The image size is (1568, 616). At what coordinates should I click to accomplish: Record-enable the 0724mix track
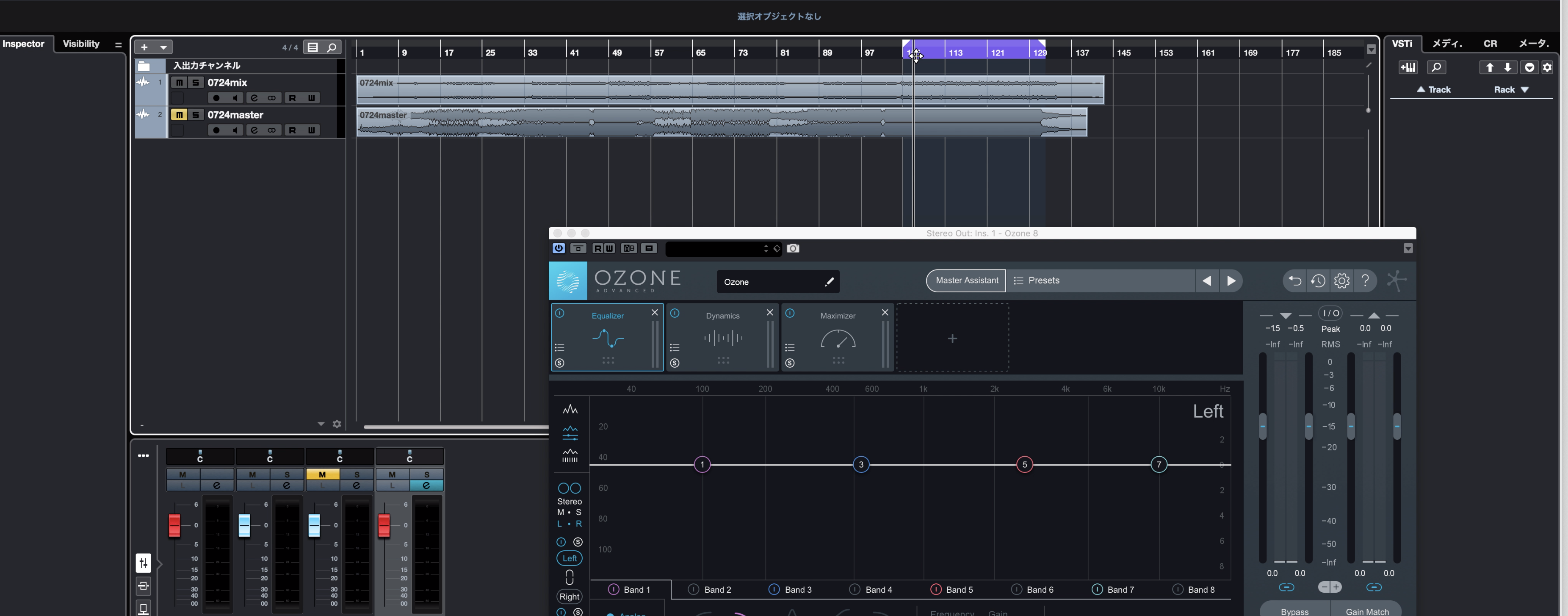(x=216, y=98)
